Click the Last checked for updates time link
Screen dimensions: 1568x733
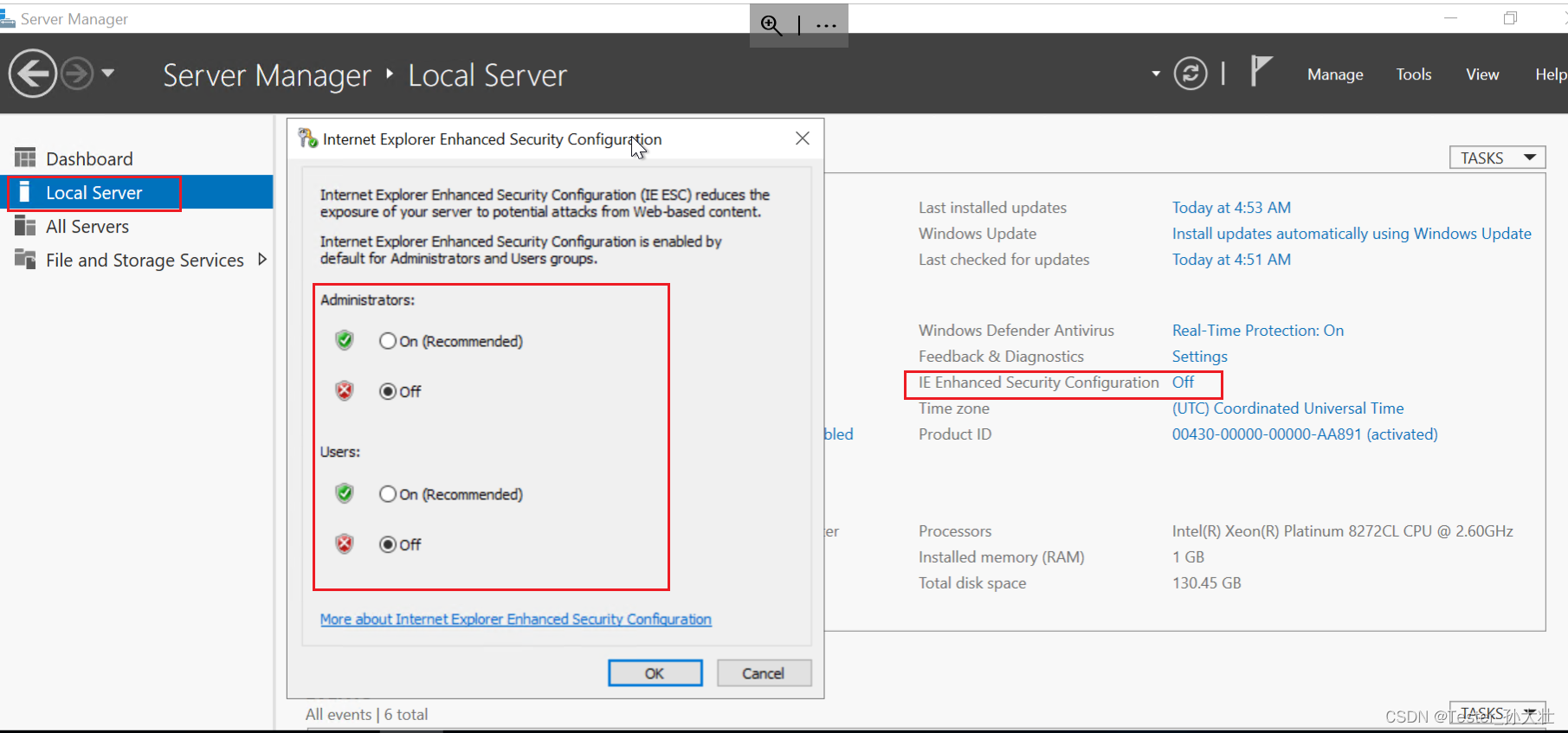click(1231, 260)
